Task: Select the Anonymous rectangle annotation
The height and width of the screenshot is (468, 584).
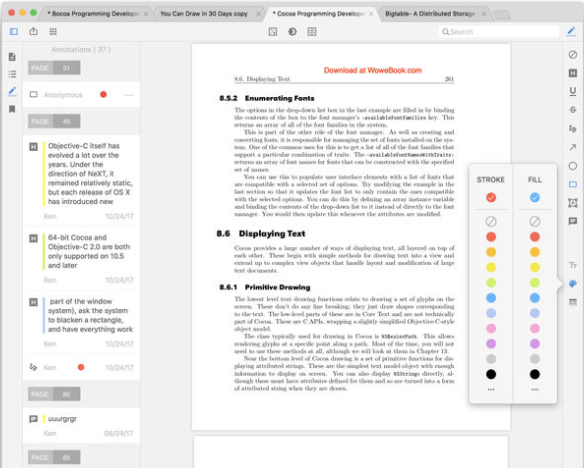Action: 81,95
